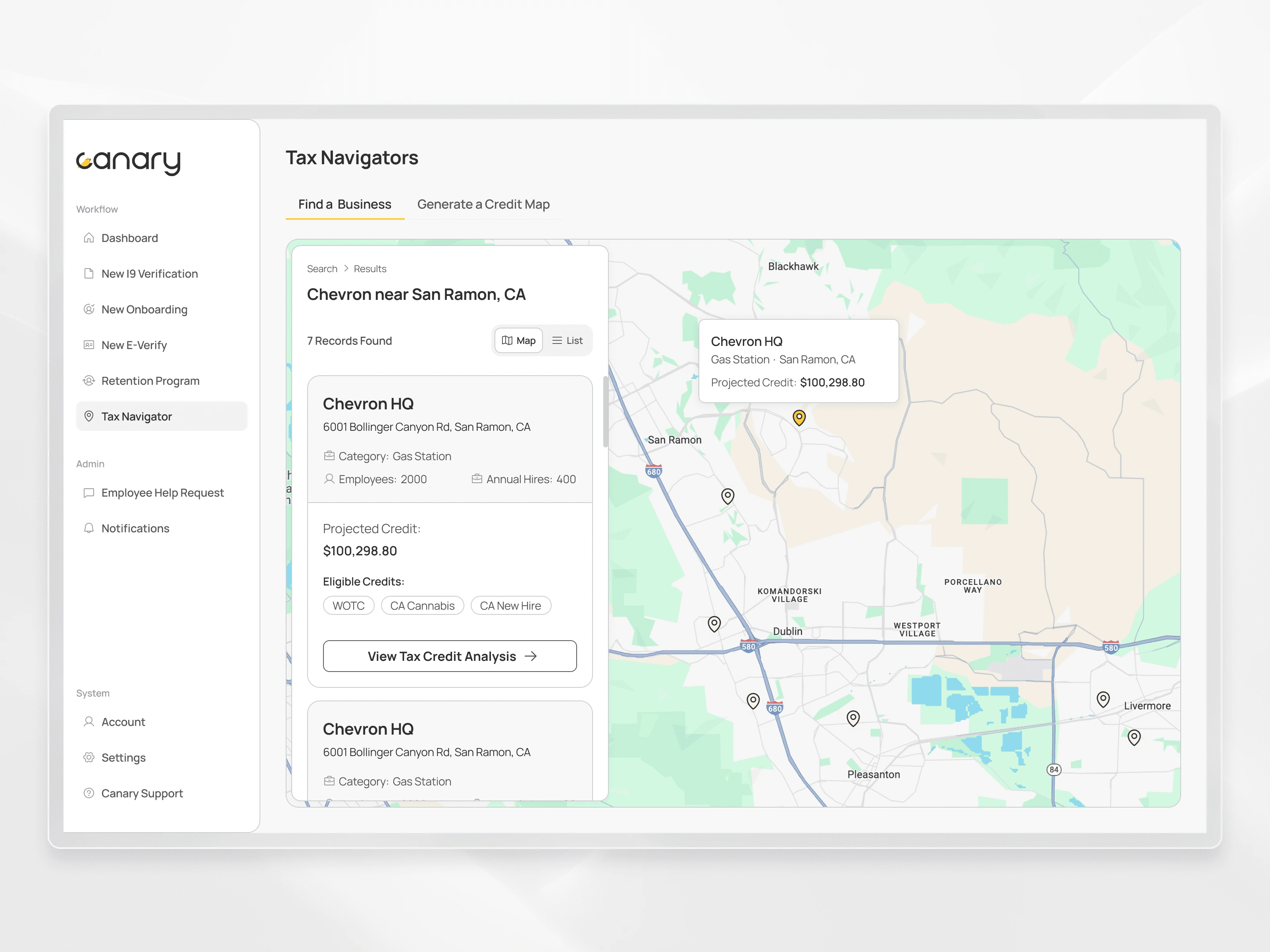1270x952 pixels.
Task: Open Generate a Credit Map tab
Action: [x=483, y=204]
